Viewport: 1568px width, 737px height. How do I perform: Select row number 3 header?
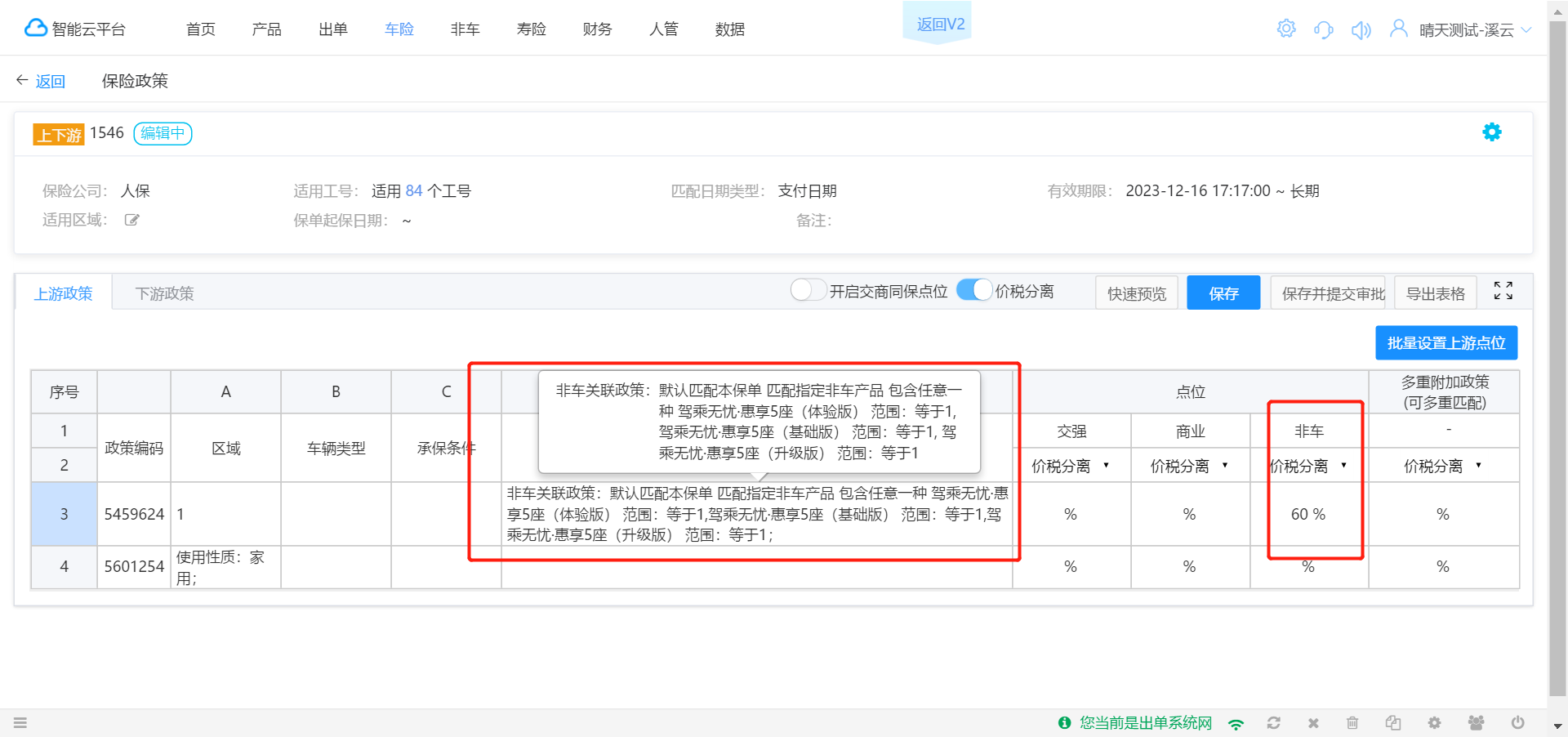pyautogui.click(x=65, y=514)
